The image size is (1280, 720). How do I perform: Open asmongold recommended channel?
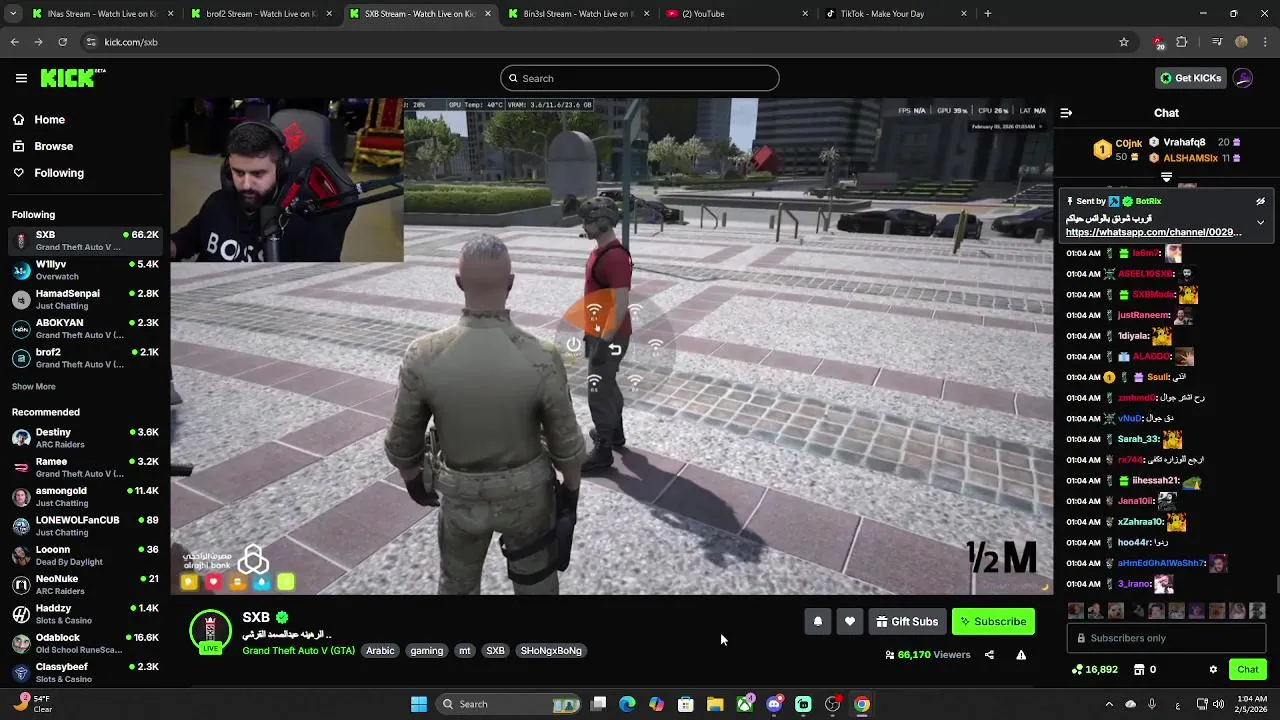(x=85, y=497)
